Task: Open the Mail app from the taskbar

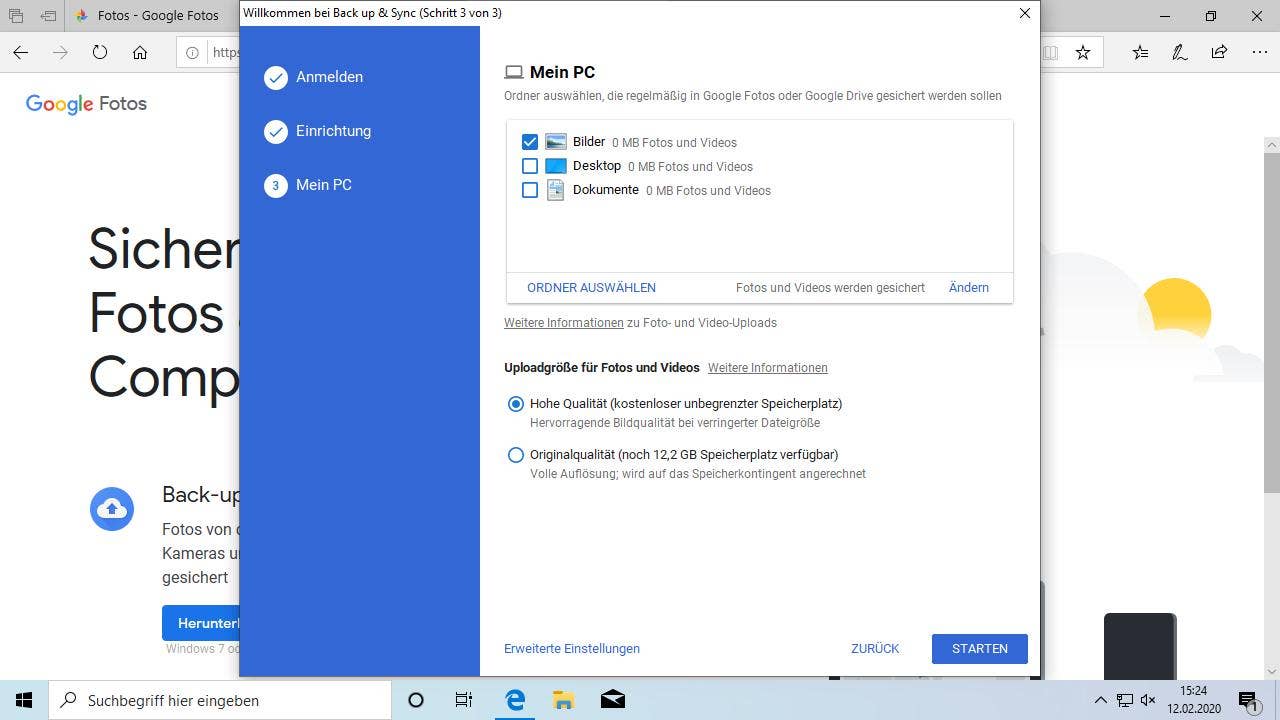Action: 612,700
